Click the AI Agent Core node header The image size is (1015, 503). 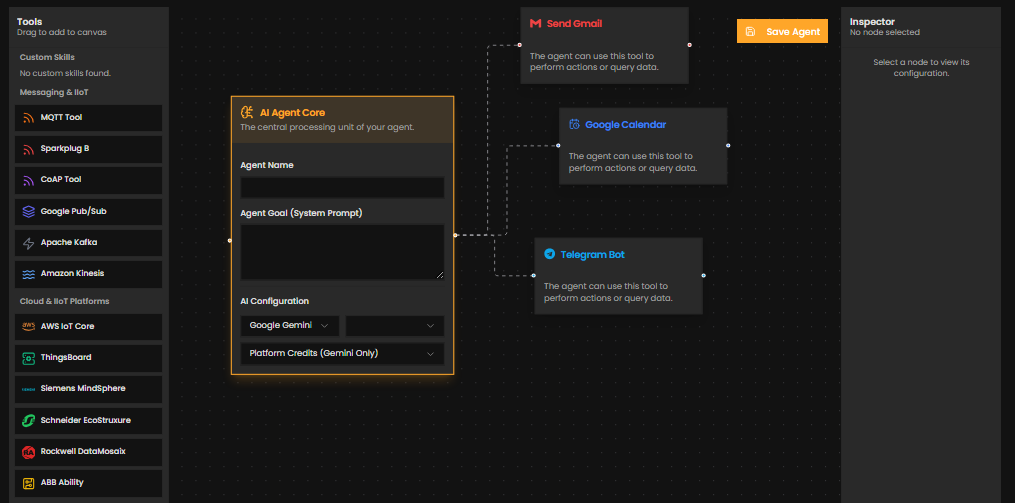[x=342, y=119]
